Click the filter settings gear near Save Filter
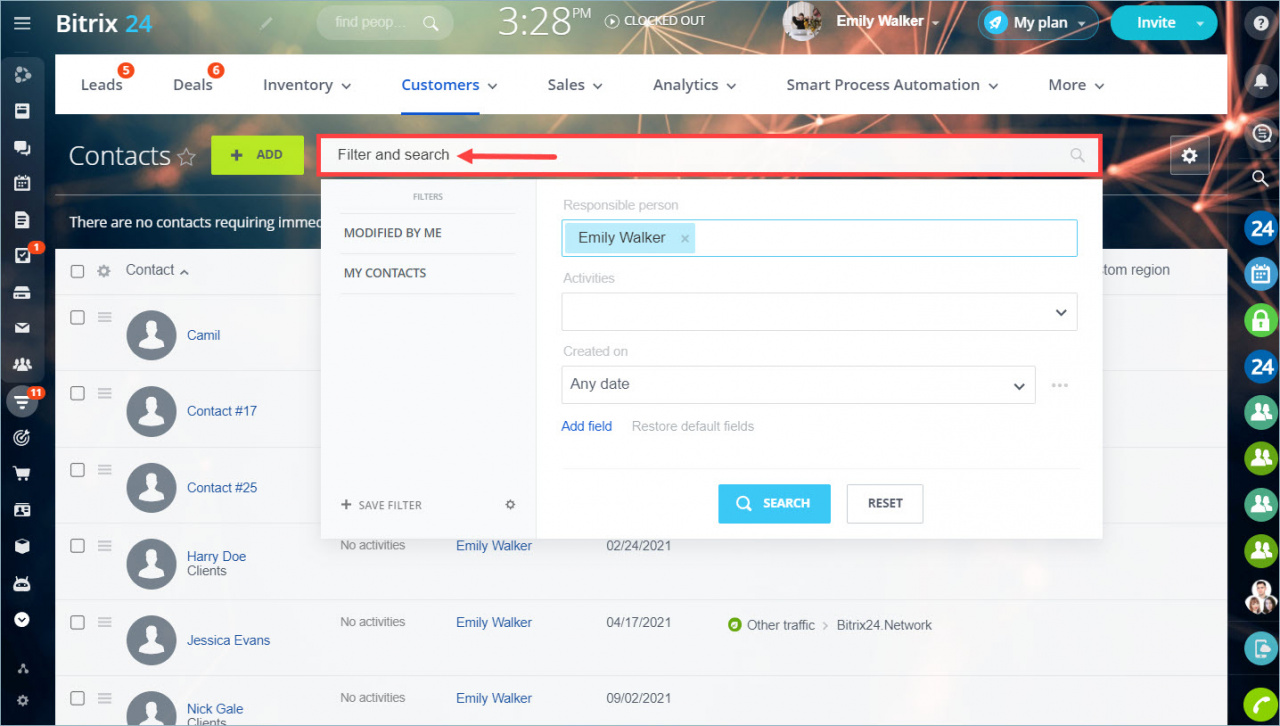The image size is (1280, 726). coord(510,505)
